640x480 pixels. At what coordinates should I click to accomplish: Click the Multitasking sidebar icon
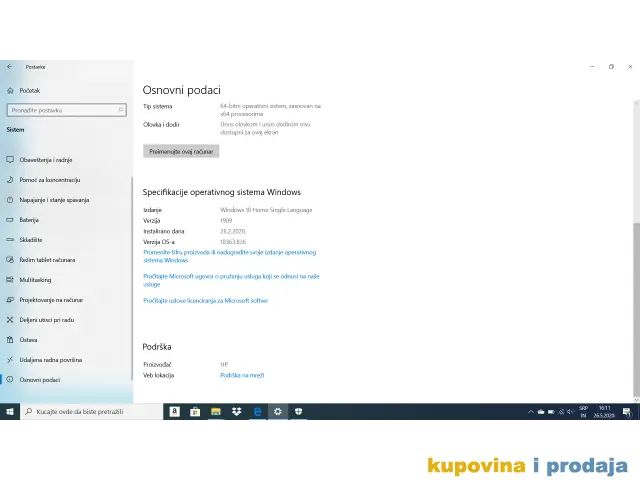tap(10, 280)
